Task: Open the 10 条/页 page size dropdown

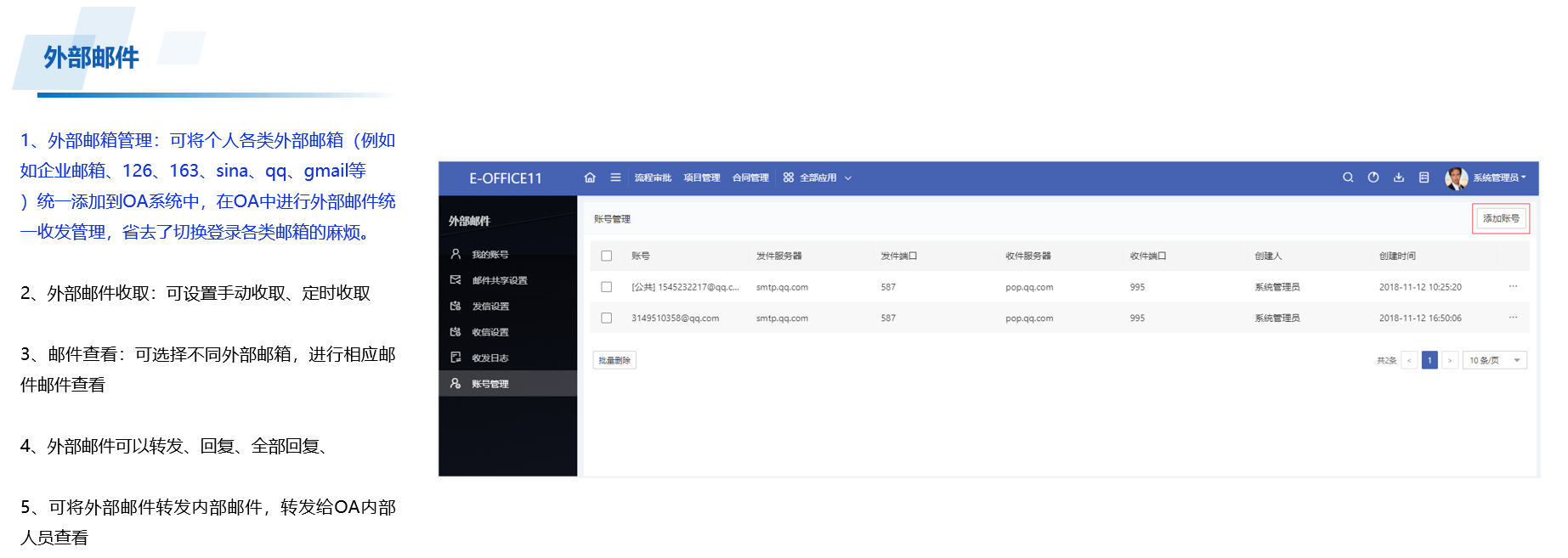Action: 1495,360
